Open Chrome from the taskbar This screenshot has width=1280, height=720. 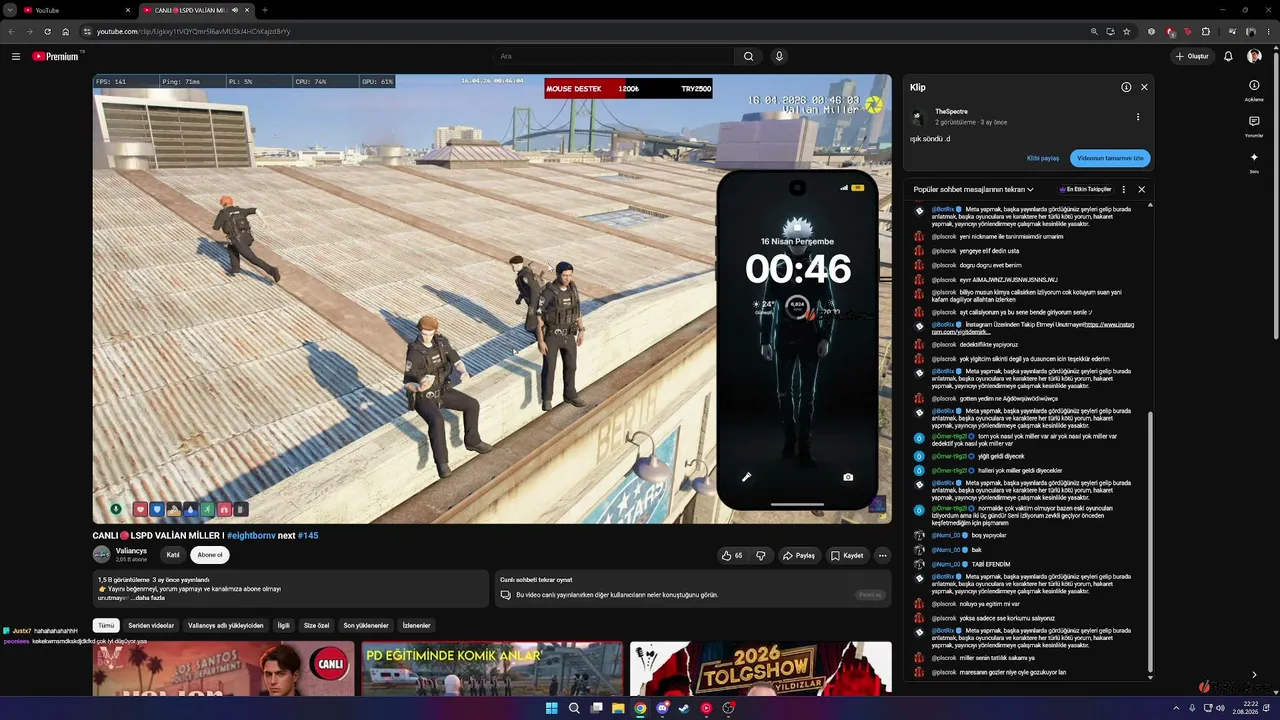[640, 708]
